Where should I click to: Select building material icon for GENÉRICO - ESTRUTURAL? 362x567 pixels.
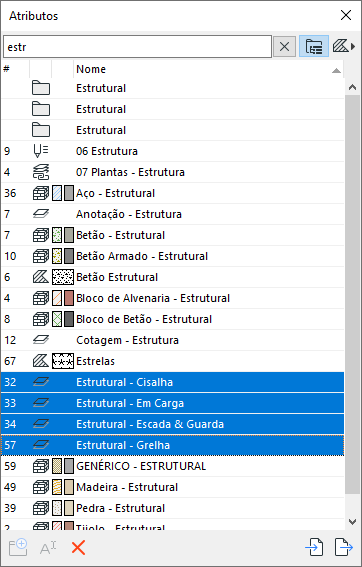[41, 466]
